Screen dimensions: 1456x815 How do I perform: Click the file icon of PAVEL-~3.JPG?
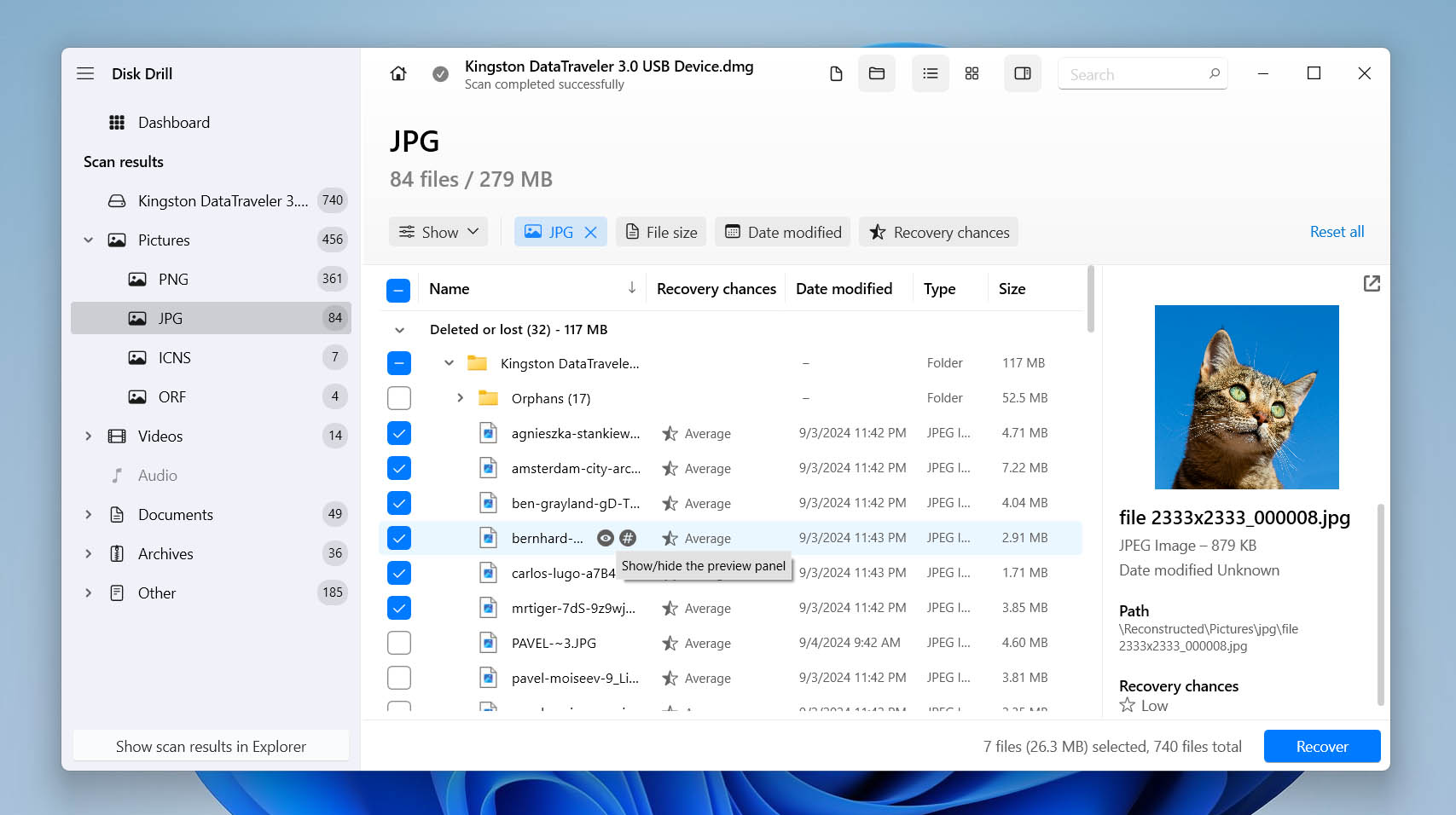coord(488,644)
